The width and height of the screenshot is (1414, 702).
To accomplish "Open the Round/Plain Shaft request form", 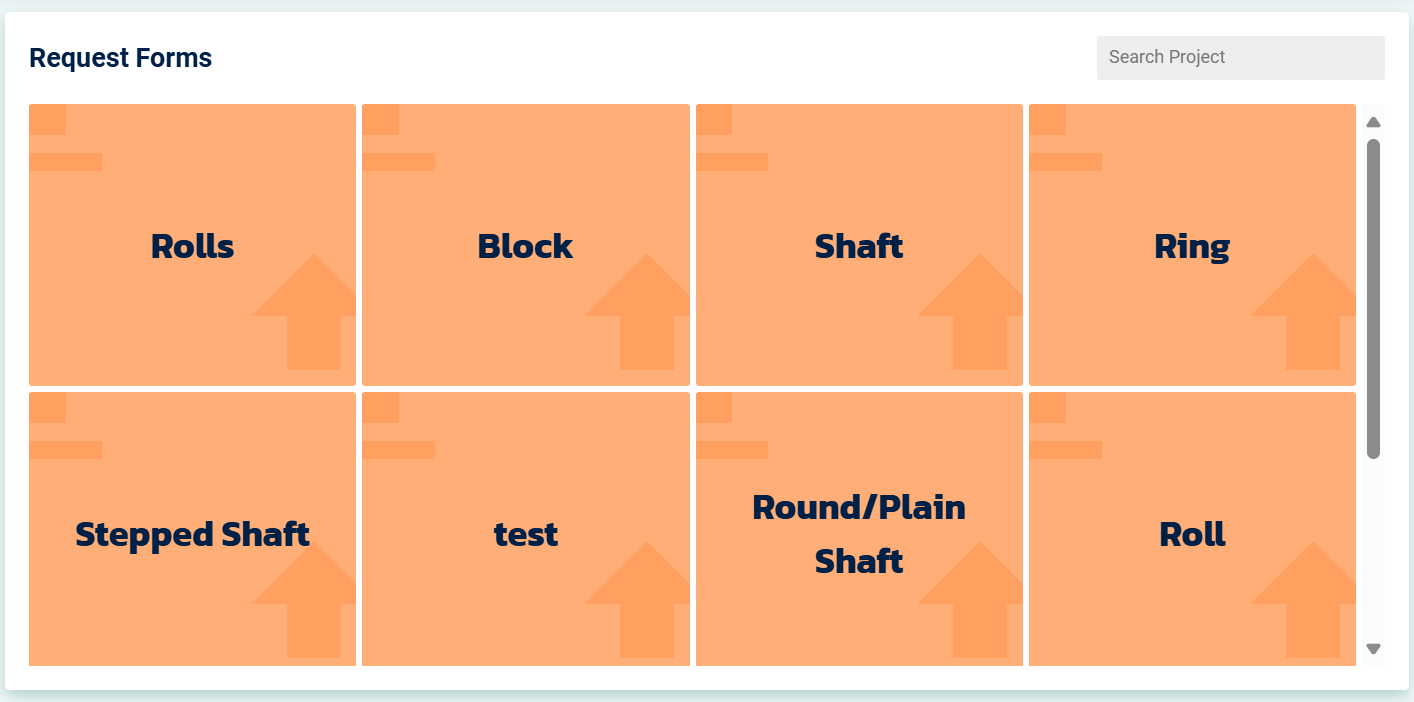I will coord(859,534).
